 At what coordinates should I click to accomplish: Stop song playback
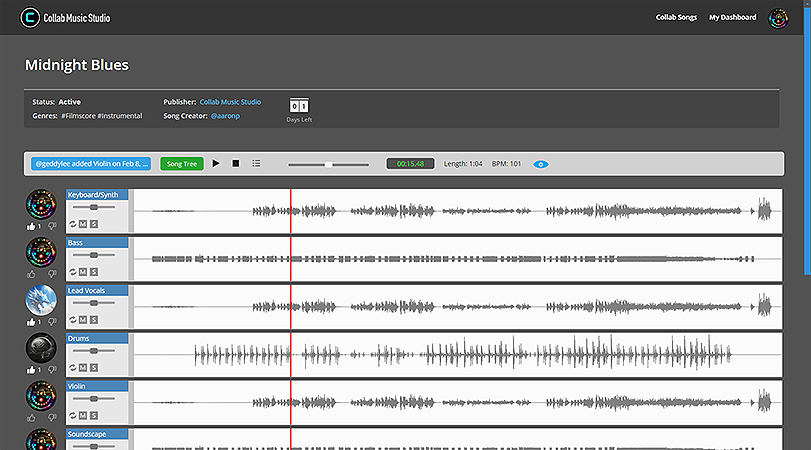point(235,163)
